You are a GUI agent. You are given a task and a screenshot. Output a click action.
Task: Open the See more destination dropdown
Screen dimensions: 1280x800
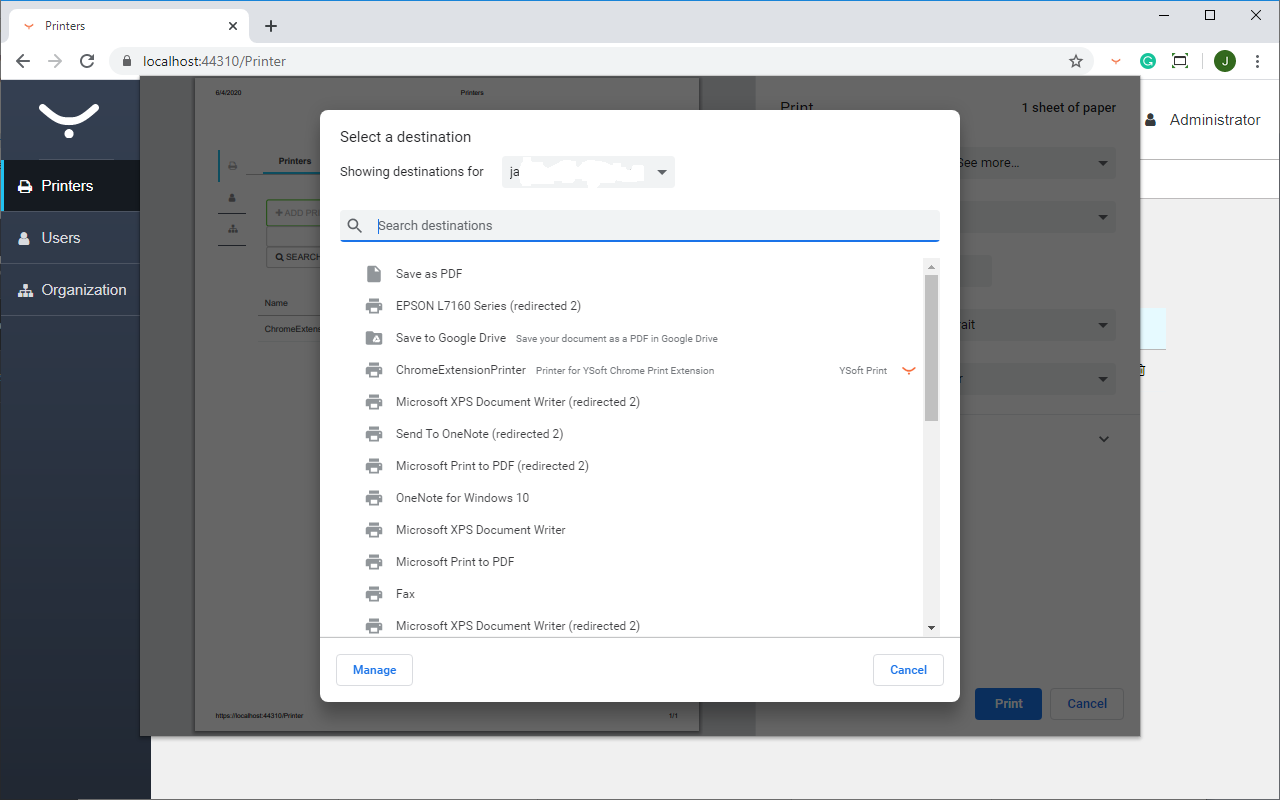(1102, 162)
